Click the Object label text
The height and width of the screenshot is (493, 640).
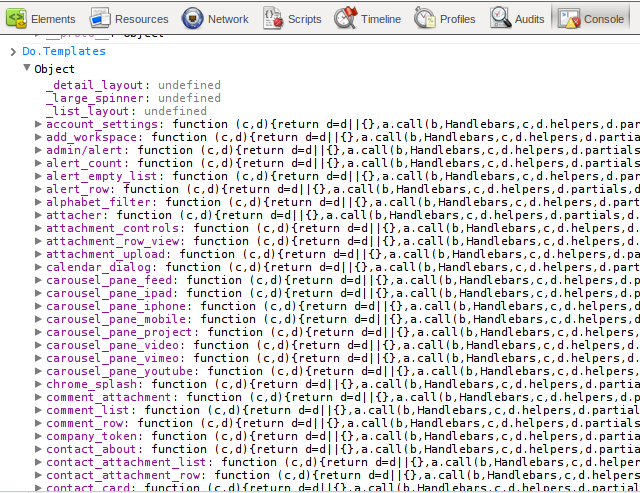click(54, 69)
